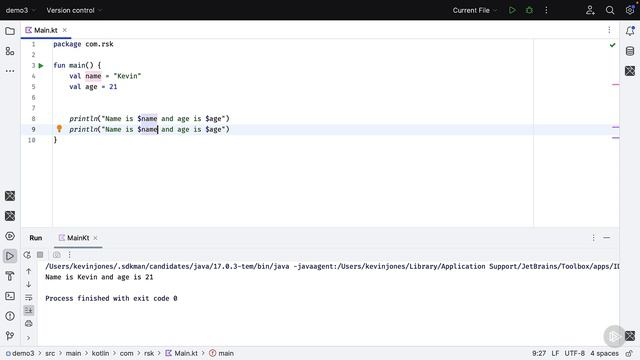Open the Run tool window icon

[x=10, y=256]
